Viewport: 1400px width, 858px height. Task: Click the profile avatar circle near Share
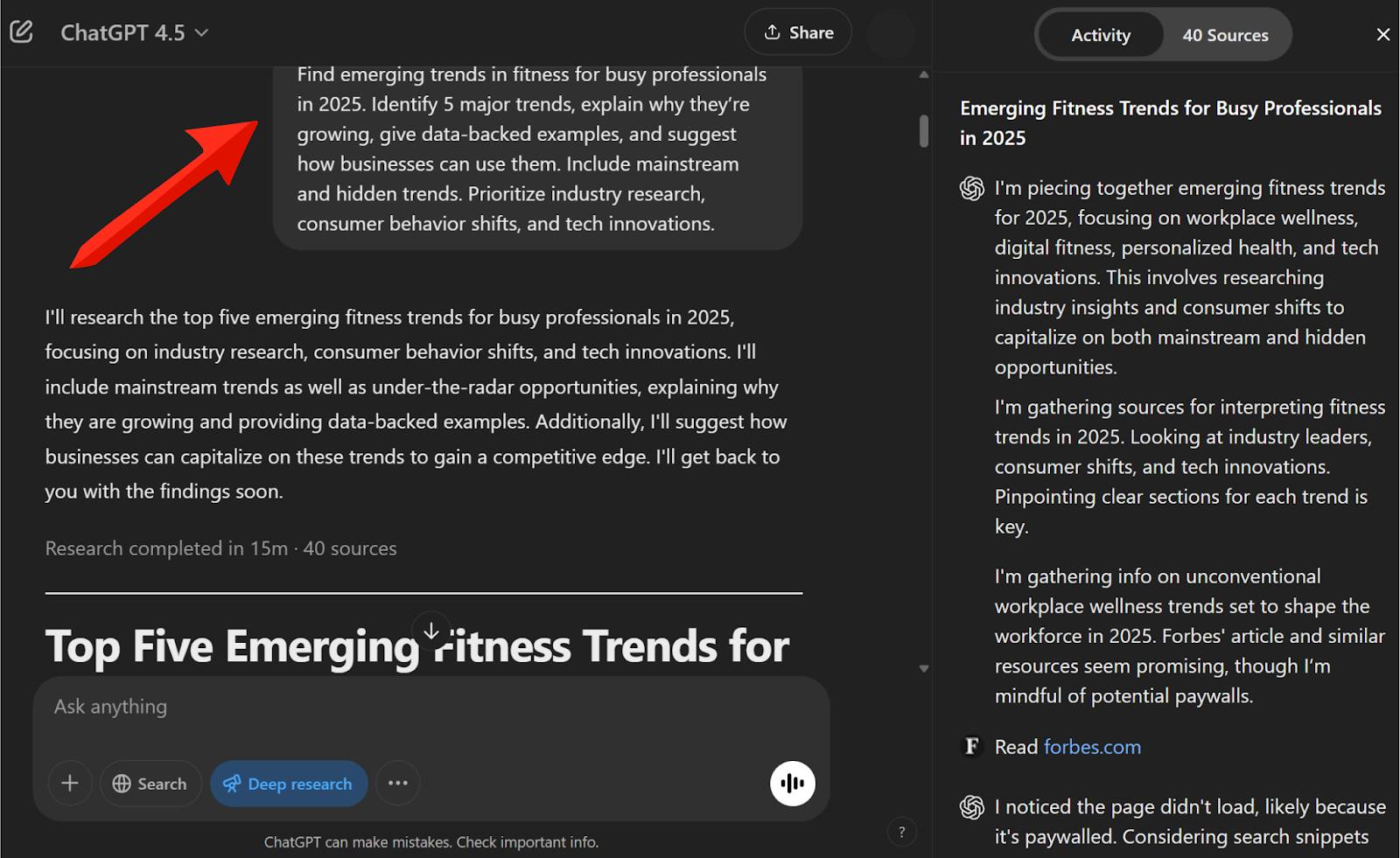891,33
